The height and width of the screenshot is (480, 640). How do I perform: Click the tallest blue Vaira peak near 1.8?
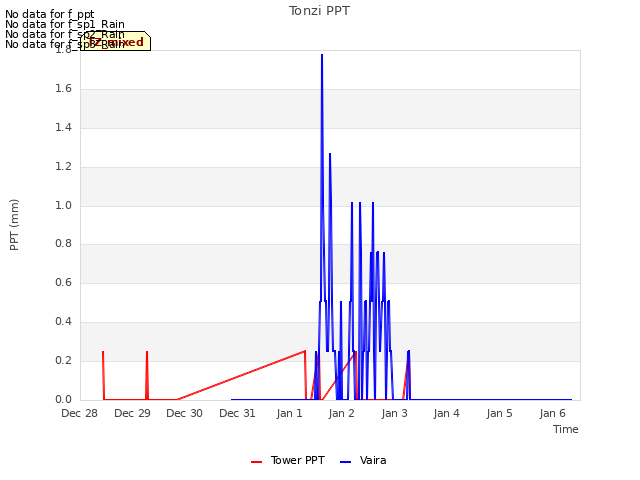tap(322, 56)
